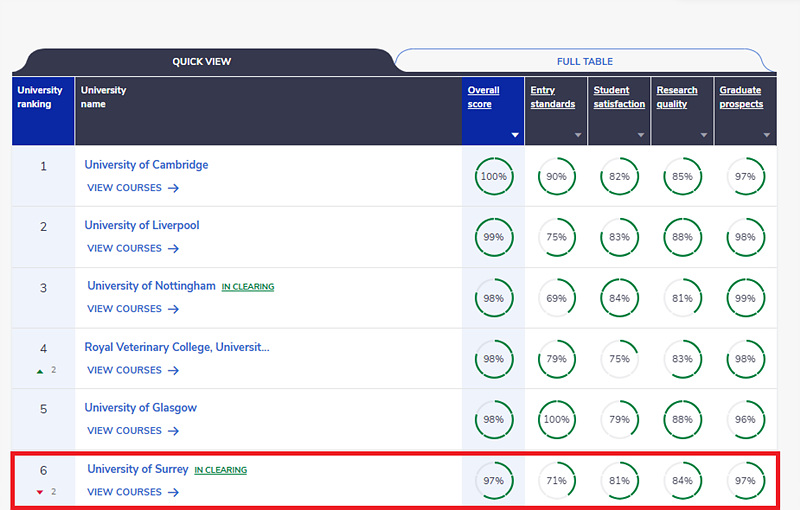Sort by Overall score using its dropdown arrow

click(515, 135)
